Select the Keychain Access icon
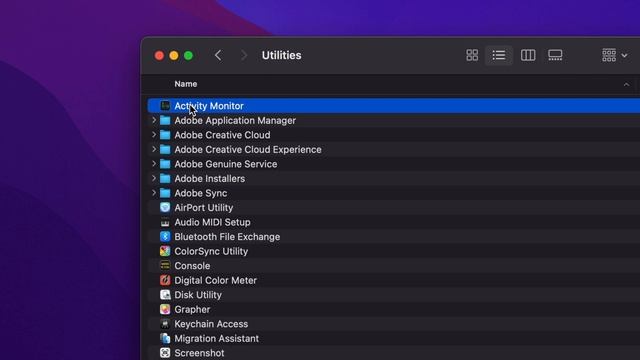 point(165,324)
